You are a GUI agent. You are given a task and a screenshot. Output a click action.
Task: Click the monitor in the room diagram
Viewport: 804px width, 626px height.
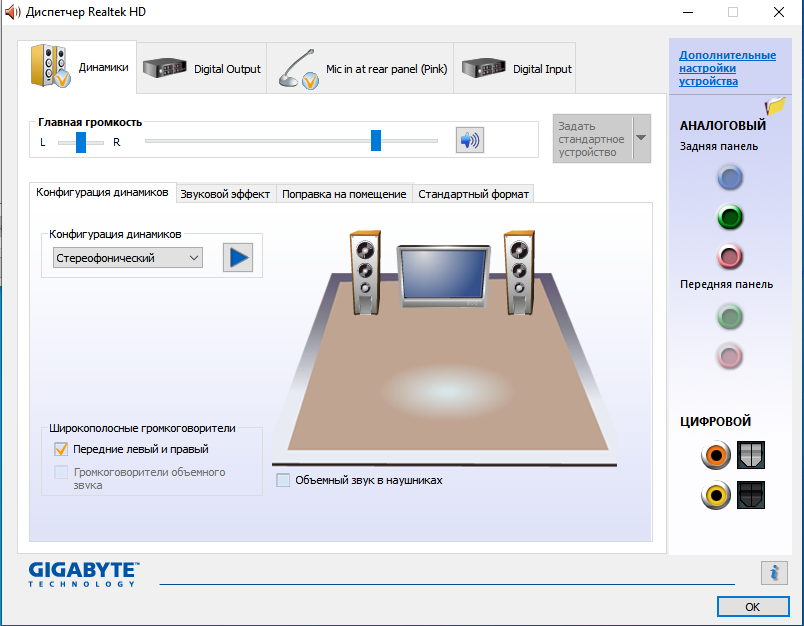coord(444,276)
